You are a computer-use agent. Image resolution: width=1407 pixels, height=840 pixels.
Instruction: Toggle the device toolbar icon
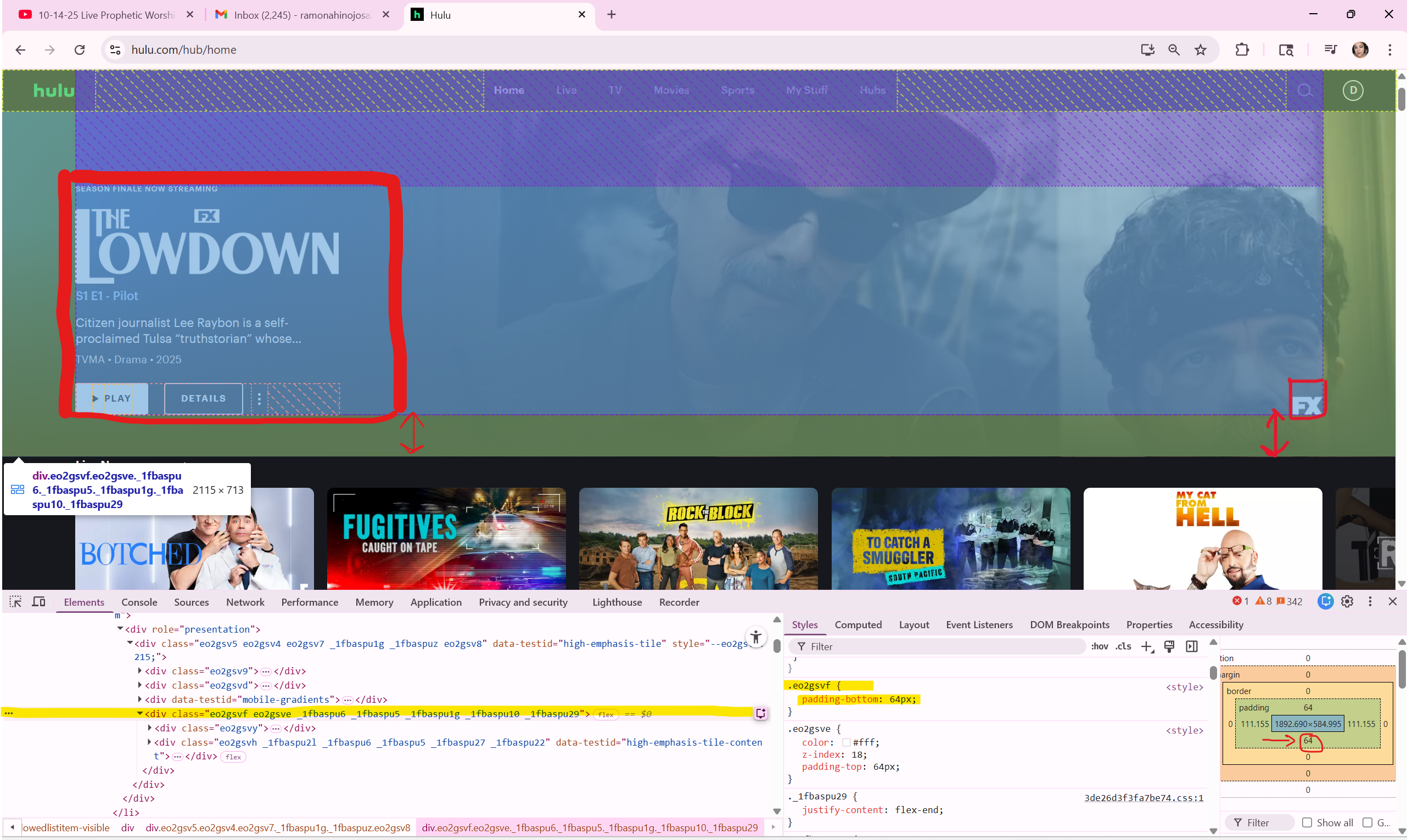point(38,602)
